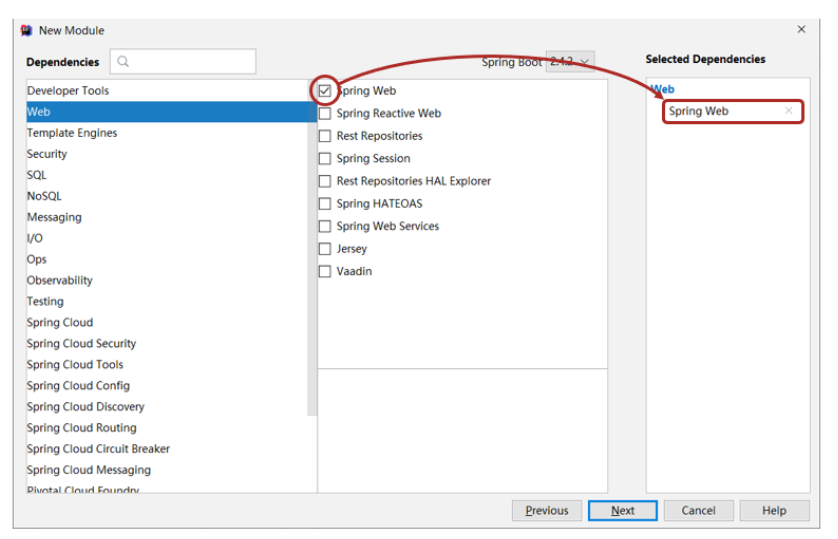The image size is (838, 539).
Task: Select Spring Cloud Tools category
Action: [167, 365]
